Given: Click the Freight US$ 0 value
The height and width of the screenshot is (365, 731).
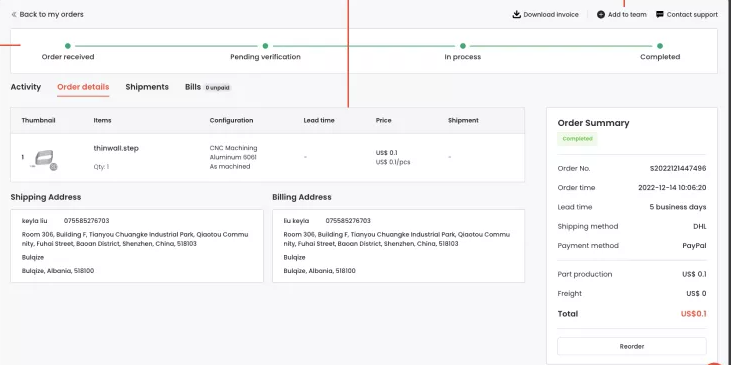Looking at the screenshot, I should coord(696,294).
